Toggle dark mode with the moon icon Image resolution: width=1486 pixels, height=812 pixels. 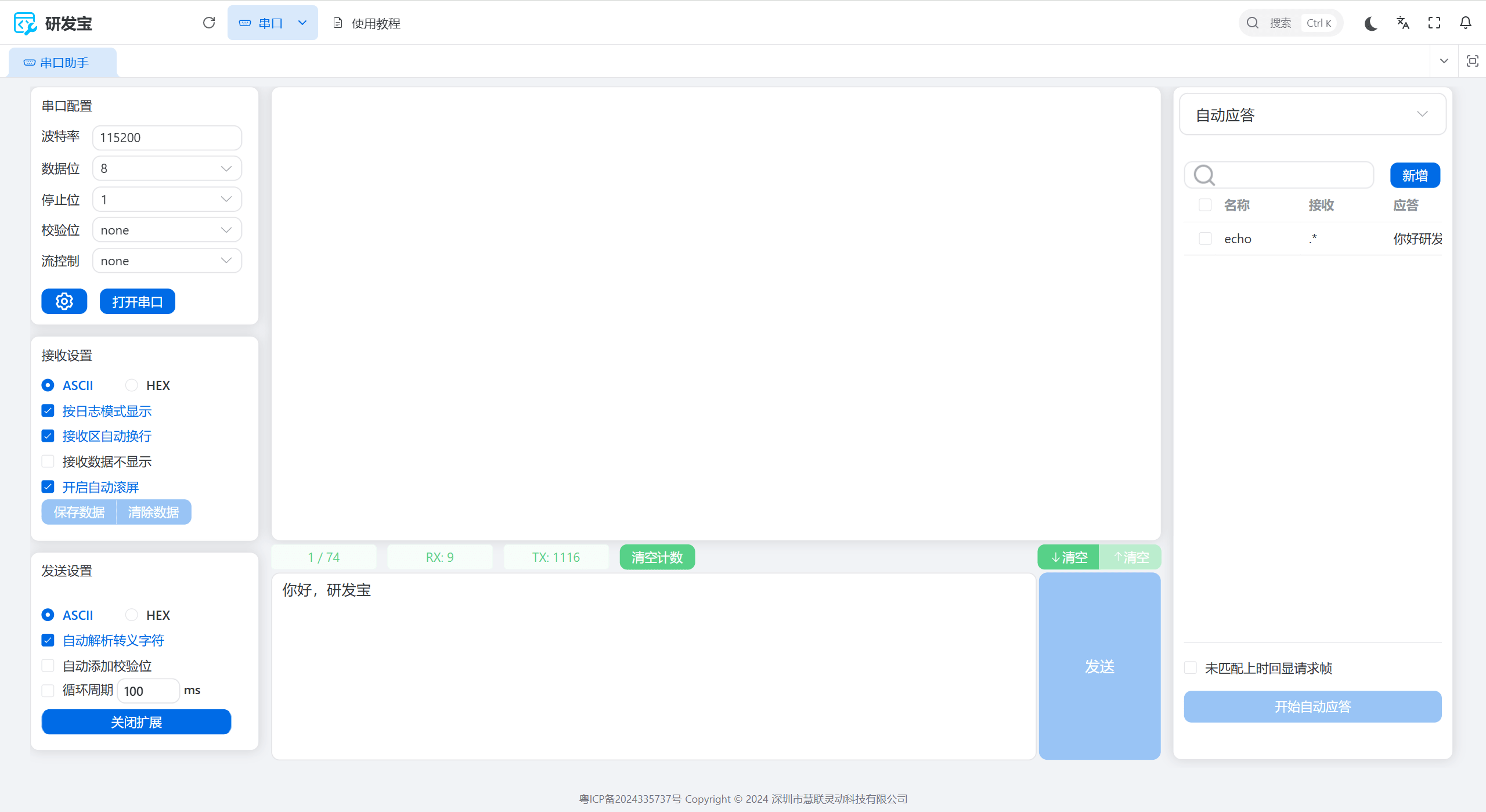1371,23
